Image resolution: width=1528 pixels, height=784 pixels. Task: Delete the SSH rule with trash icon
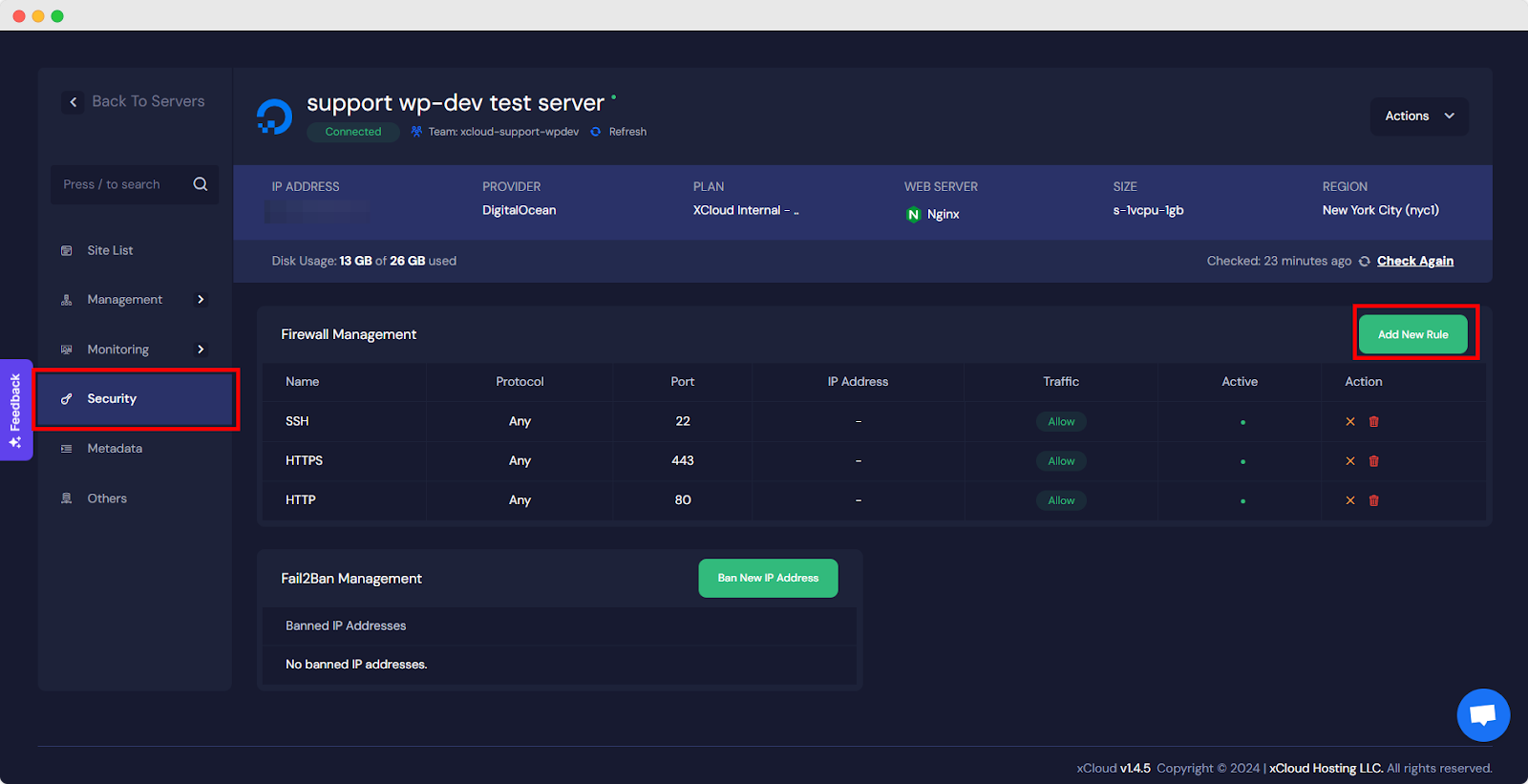tap(1374, 421)
